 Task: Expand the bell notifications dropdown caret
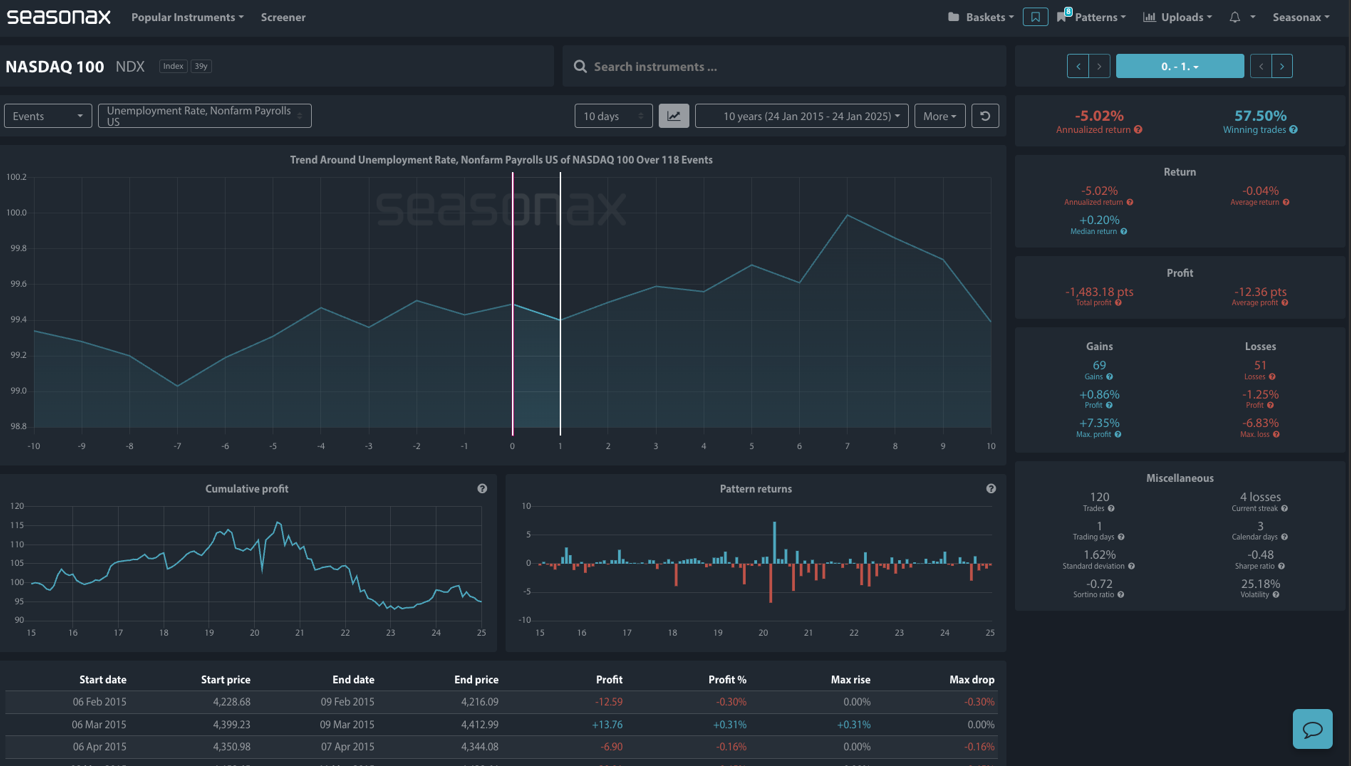(x=1253, y=17)
